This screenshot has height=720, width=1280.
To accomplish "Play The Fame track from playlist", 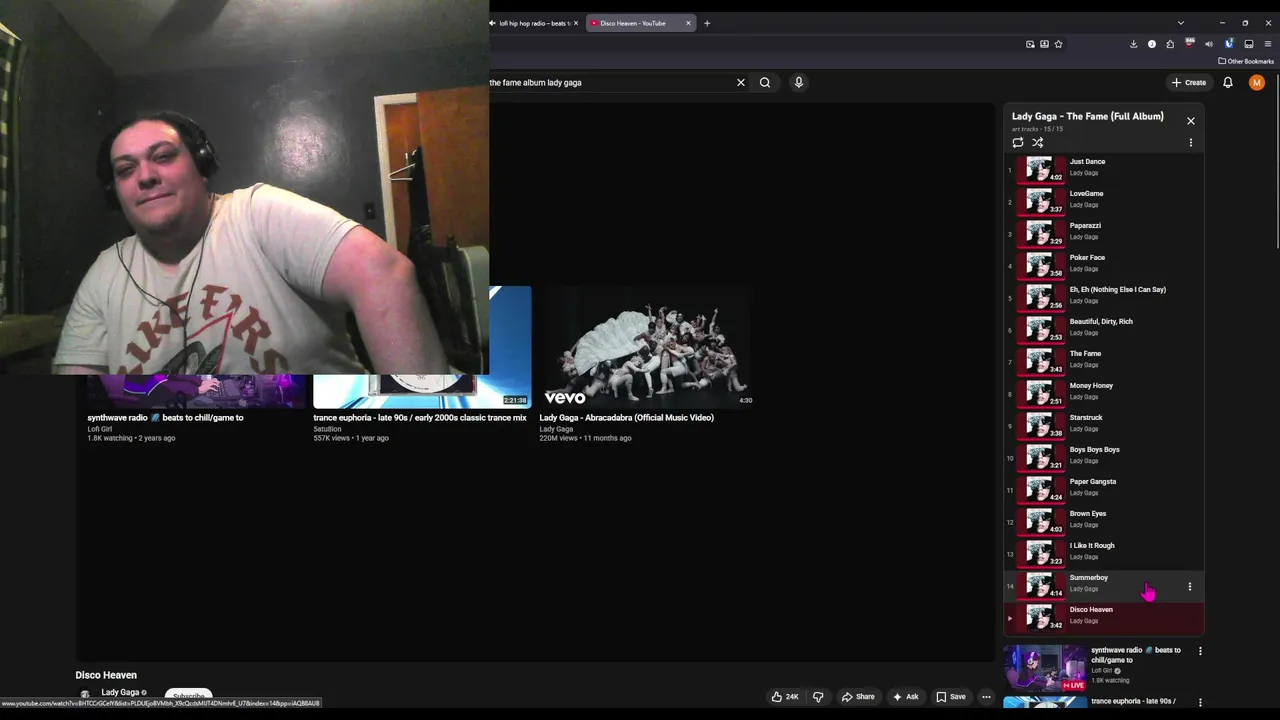I will (x=1104, y=360).
